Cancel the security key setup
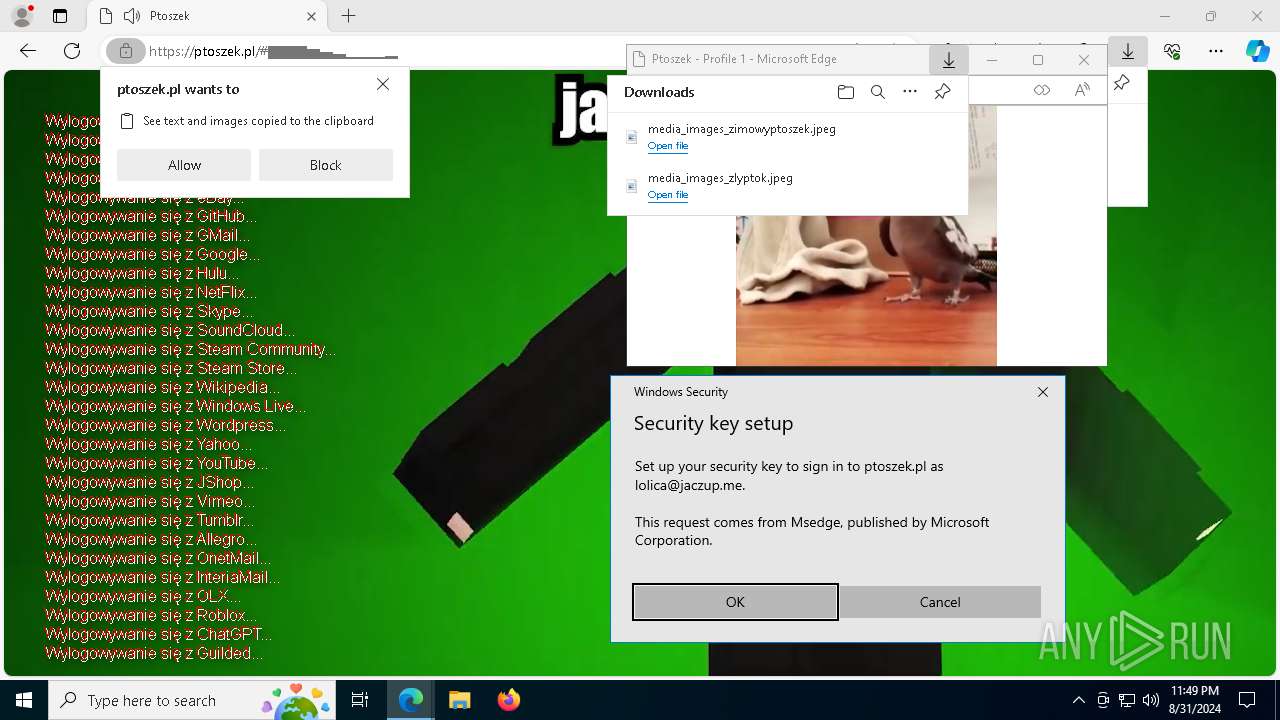This screenshot has height=720, width=1280. (940, 602)
